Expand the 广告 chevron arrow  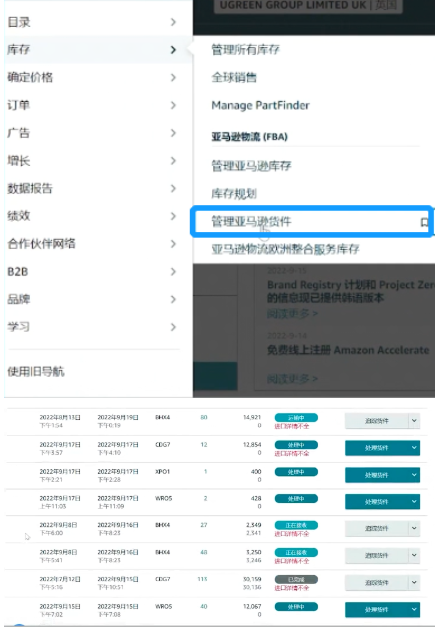click(x=173, y=133)
